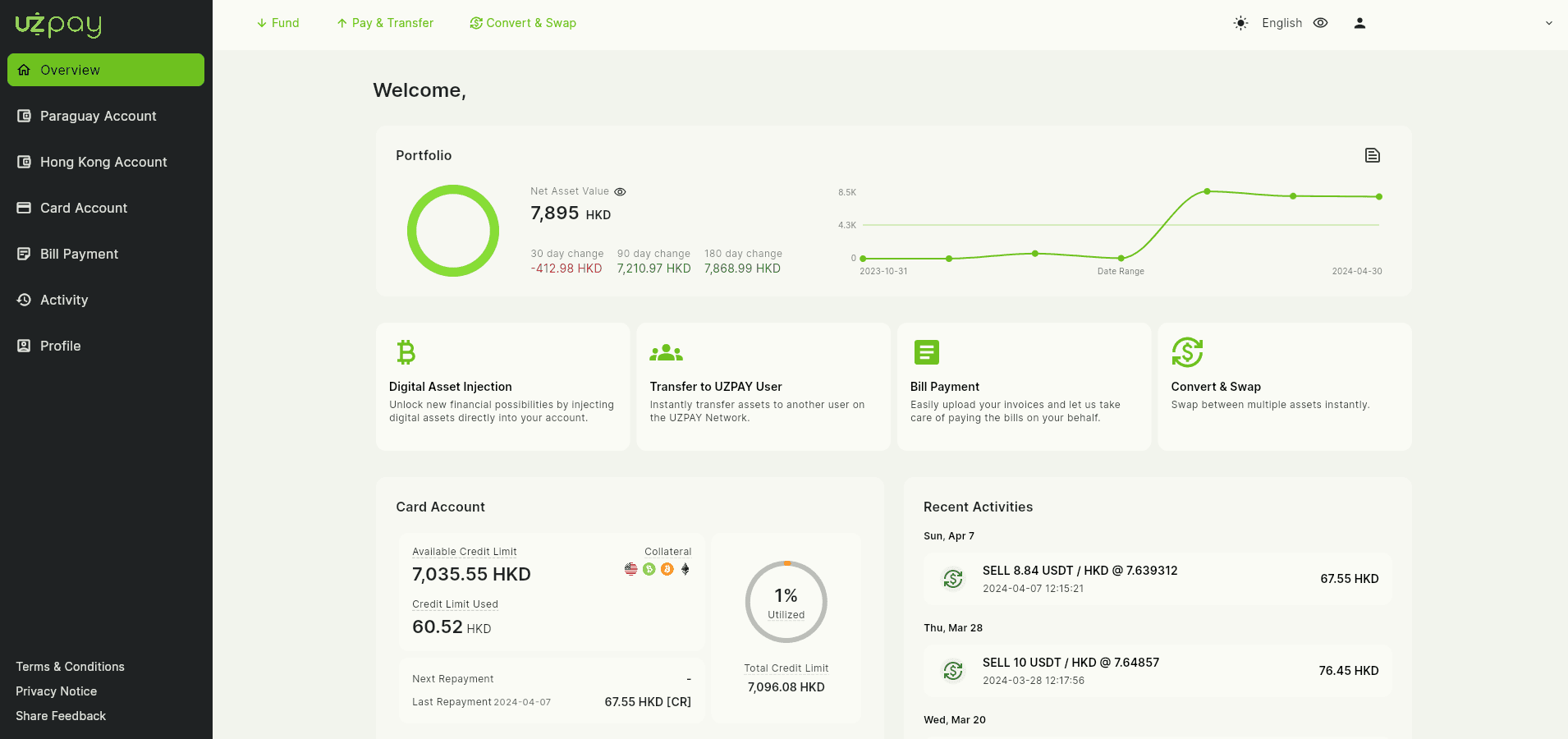Click the Convert & Swap dollar icon
Viewport: 1568px width, 739px height.
(x=1187, y=352)
